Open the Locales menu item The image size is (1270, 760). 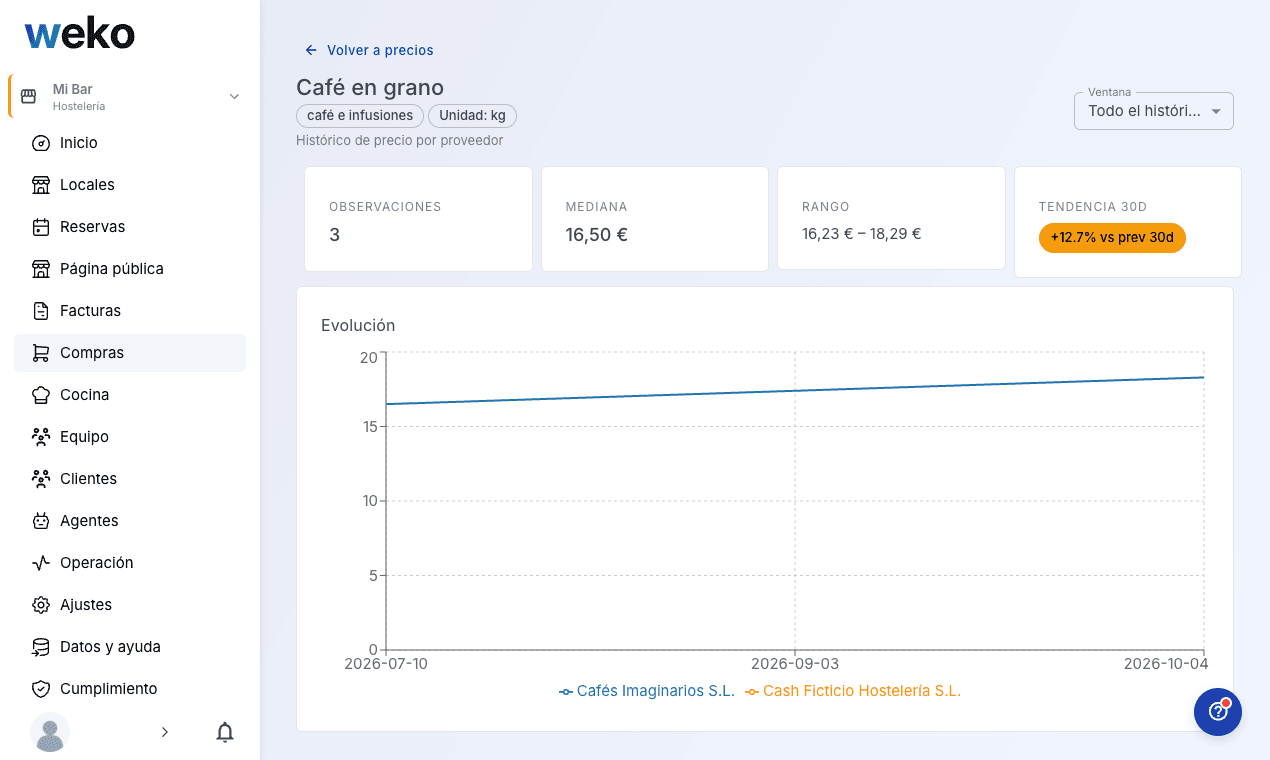pyautogui.click(x=130, y=185)
